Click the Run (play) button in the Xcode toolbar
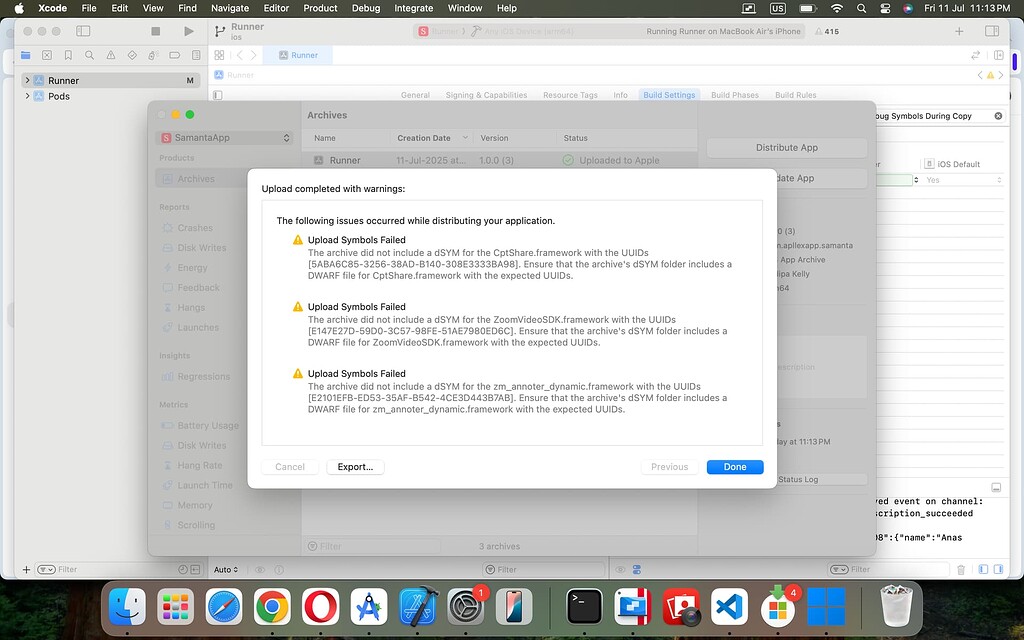The width and height of the screenshot is (1024, 640). click(x=189, y=31)
